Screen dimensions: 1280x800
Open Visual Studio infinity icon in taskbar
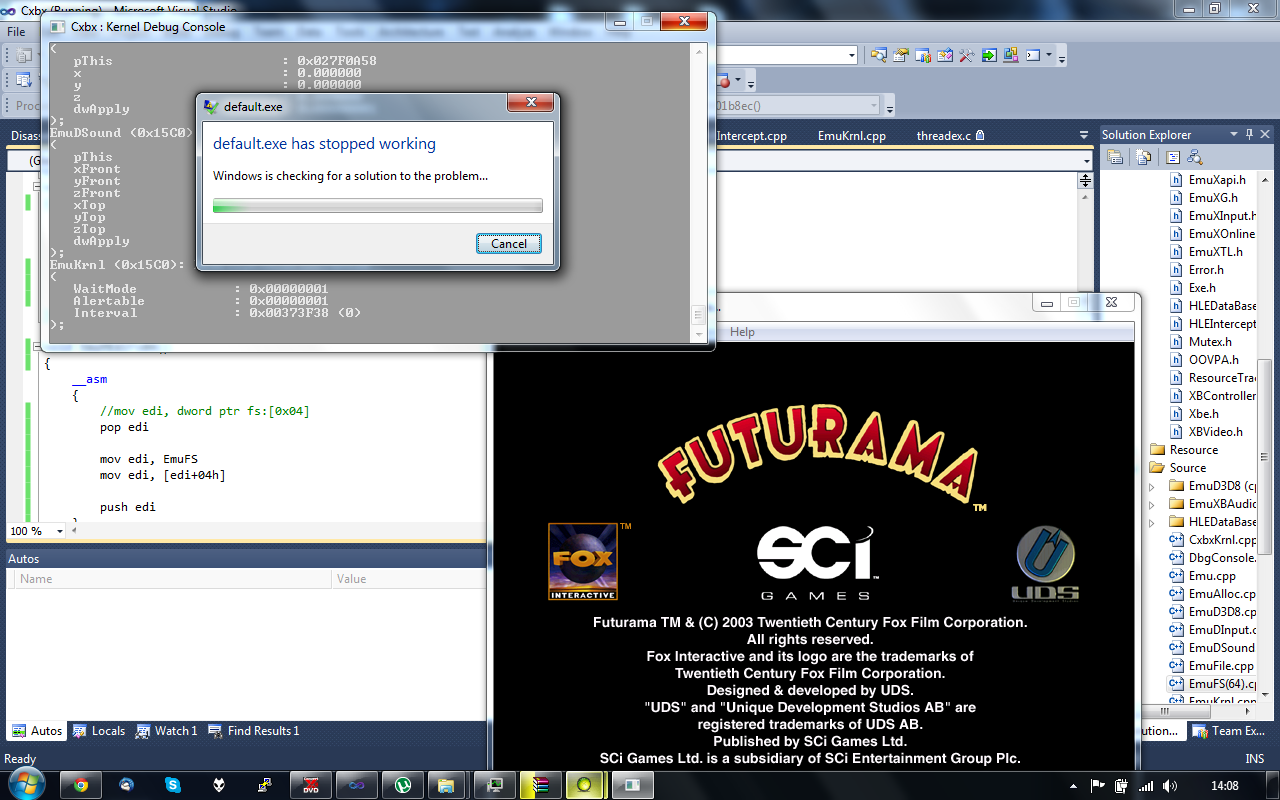pos(355,786)
